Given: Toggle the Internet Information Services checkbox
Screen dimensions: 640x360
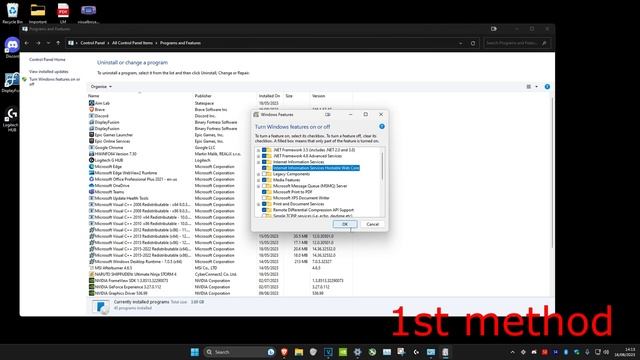Looking at the screenshot, I should [x=264, y=162].
